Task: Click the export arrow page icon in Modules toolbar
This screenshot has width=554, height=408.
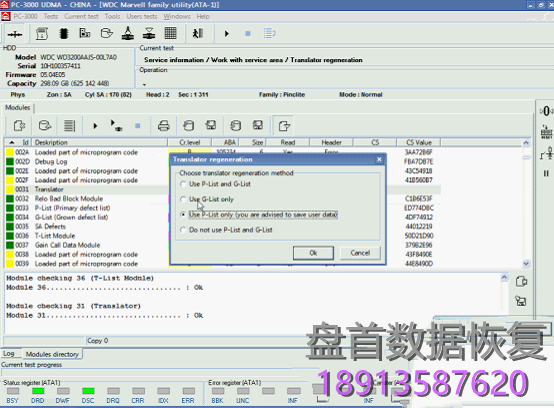Action: [x=284, y=125]
